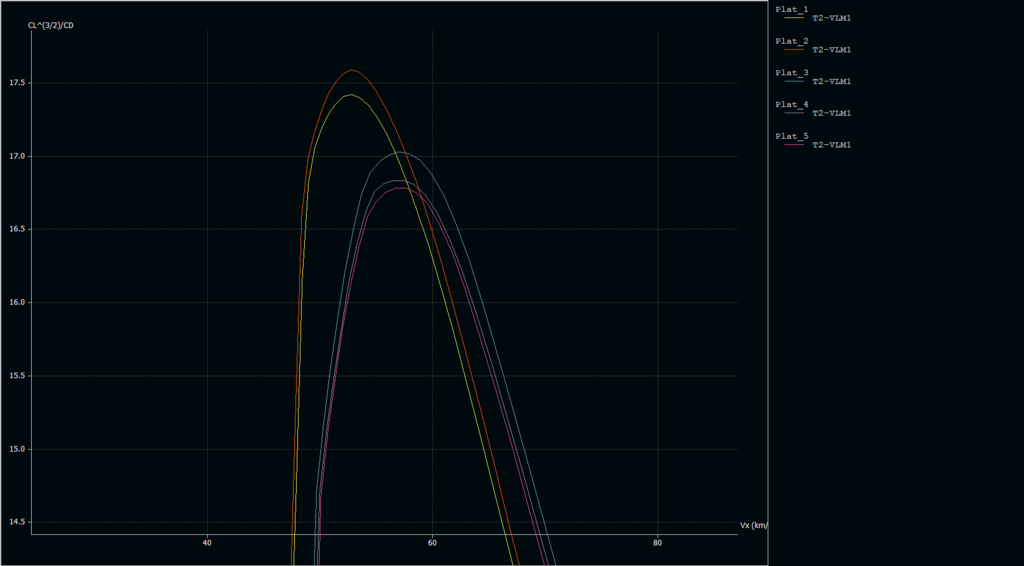This screenshot has height=566, width=1024.
Task: Click the 60 x-axis tick label
Action: (x=432, y=543)
